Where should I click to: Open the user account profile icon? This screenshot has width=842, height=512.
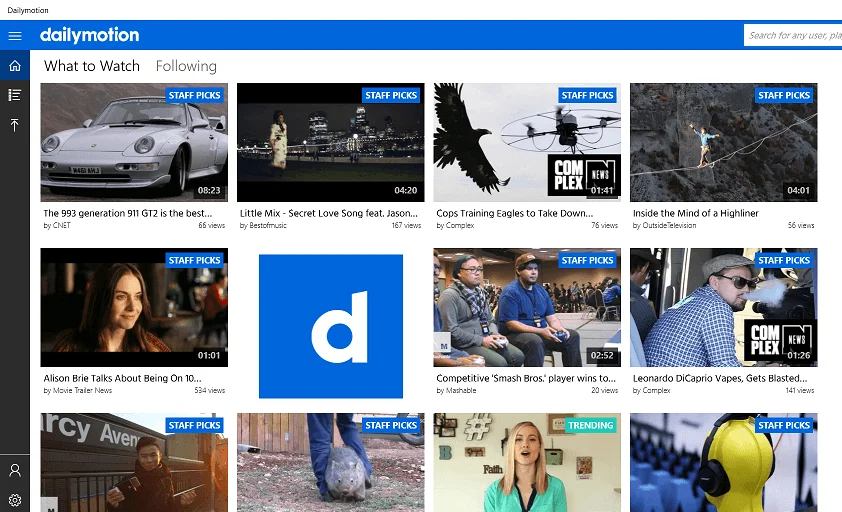click(15, 470)
